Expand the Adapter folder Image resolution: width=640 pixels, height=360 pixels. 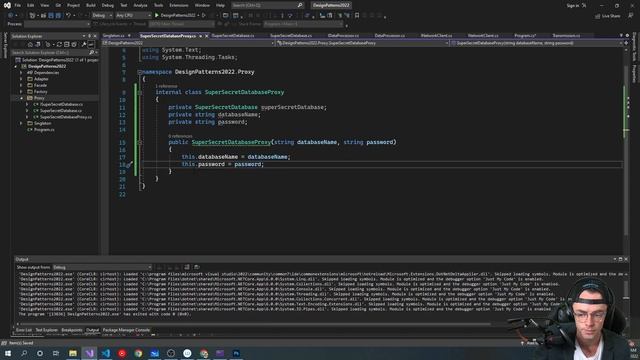[21, 79]
